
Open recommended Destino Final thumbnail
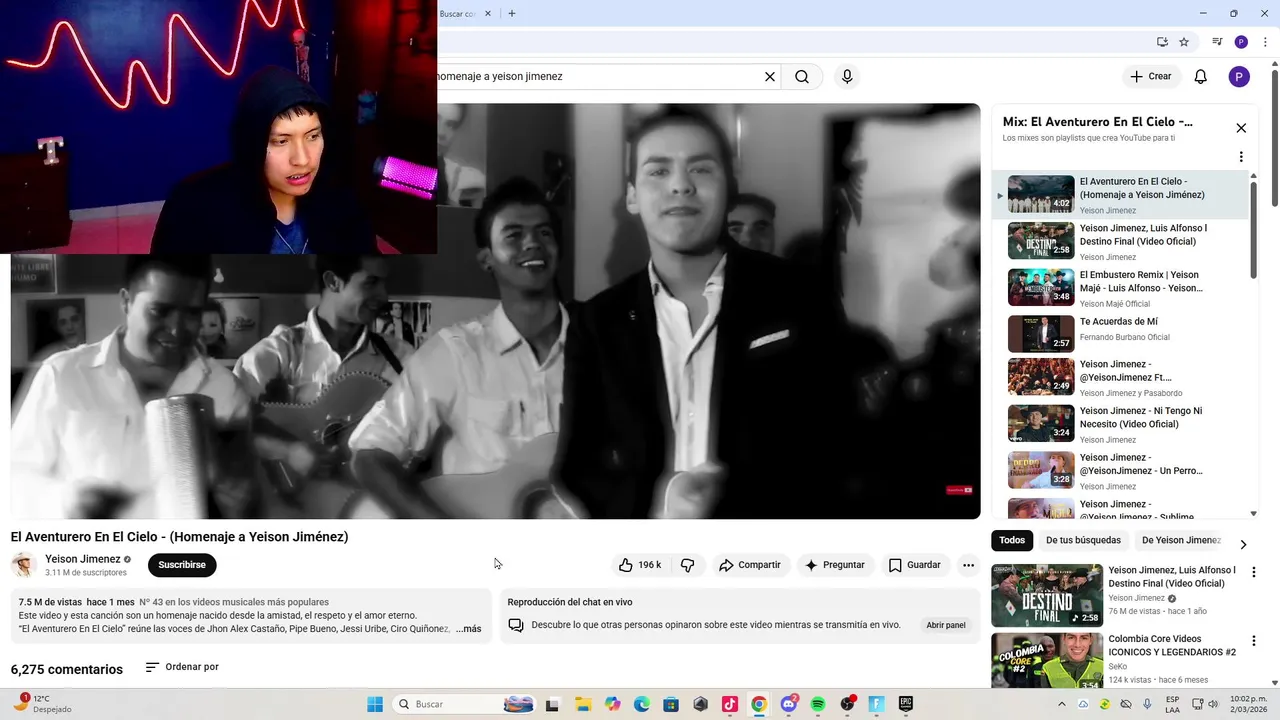click(x=1047, y=595)
